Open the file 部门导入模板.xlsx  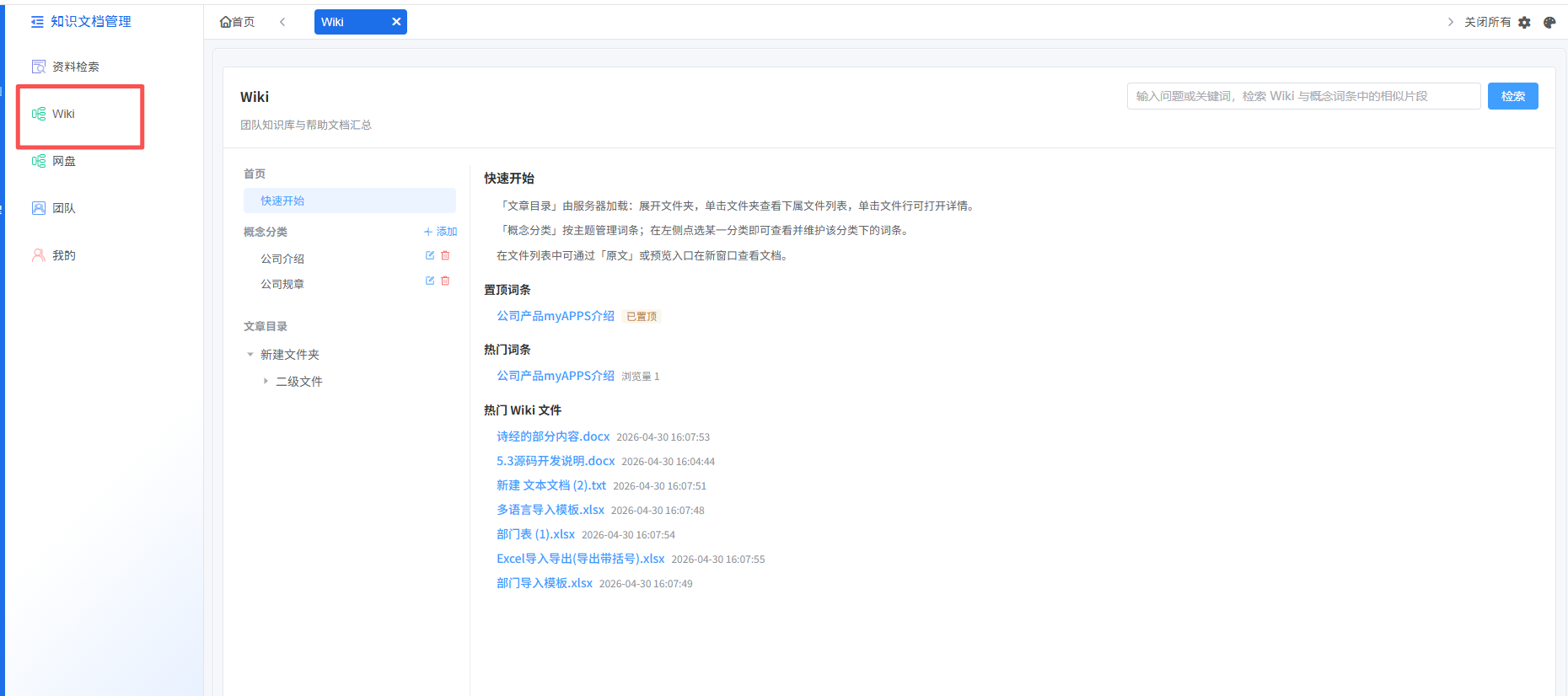545,583
